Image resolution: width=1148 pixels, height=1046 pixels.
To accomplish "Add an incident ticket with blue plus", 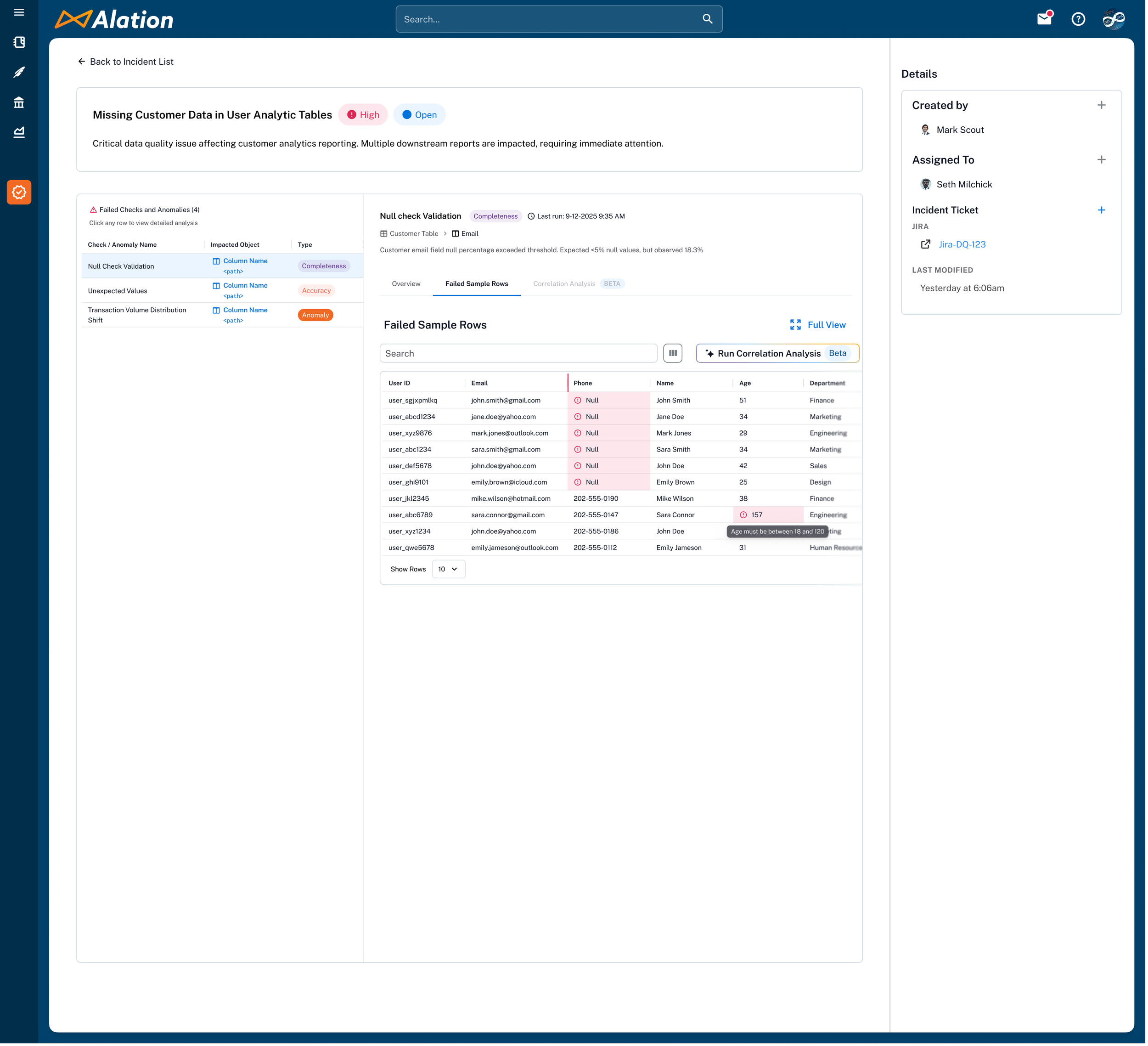I will [1101, 210].
